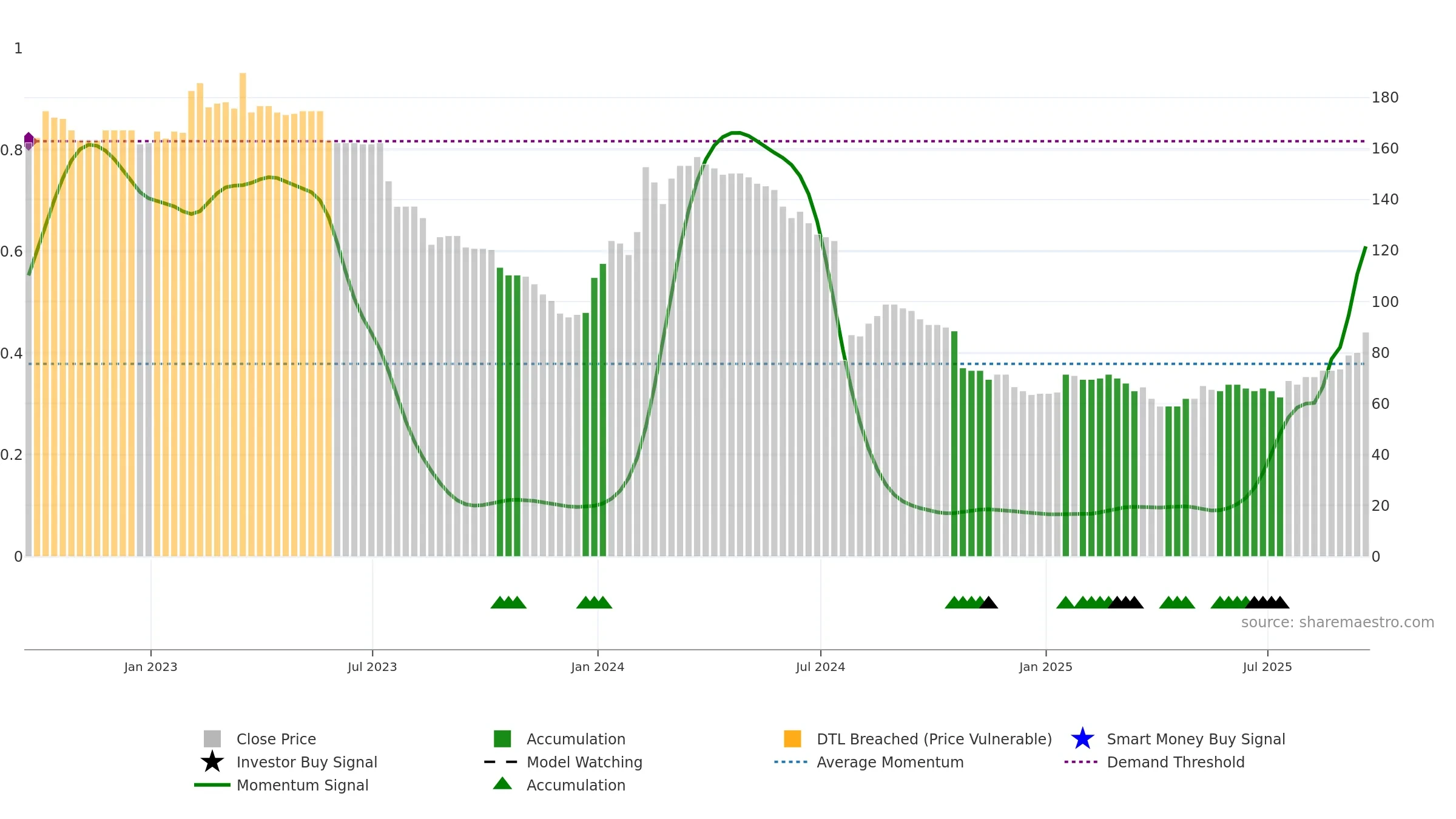Click the green Accumulation square legend icon
This screenshot has height=819, width=1456.
click(502, 739)
